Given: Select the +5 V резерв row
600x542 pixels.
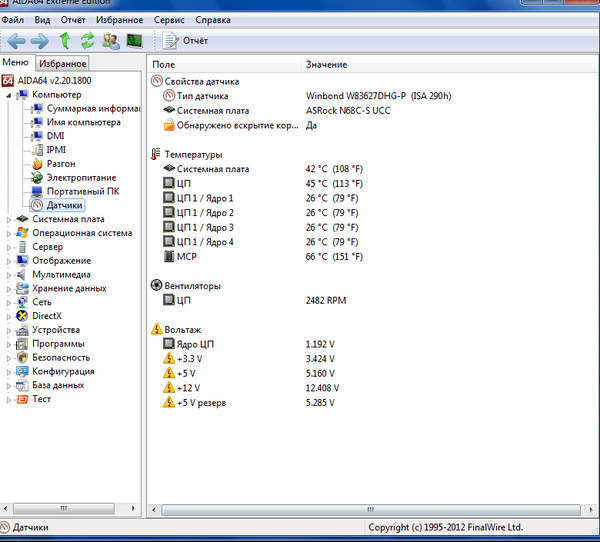Looking at the screenshot, I should point(249,403).
